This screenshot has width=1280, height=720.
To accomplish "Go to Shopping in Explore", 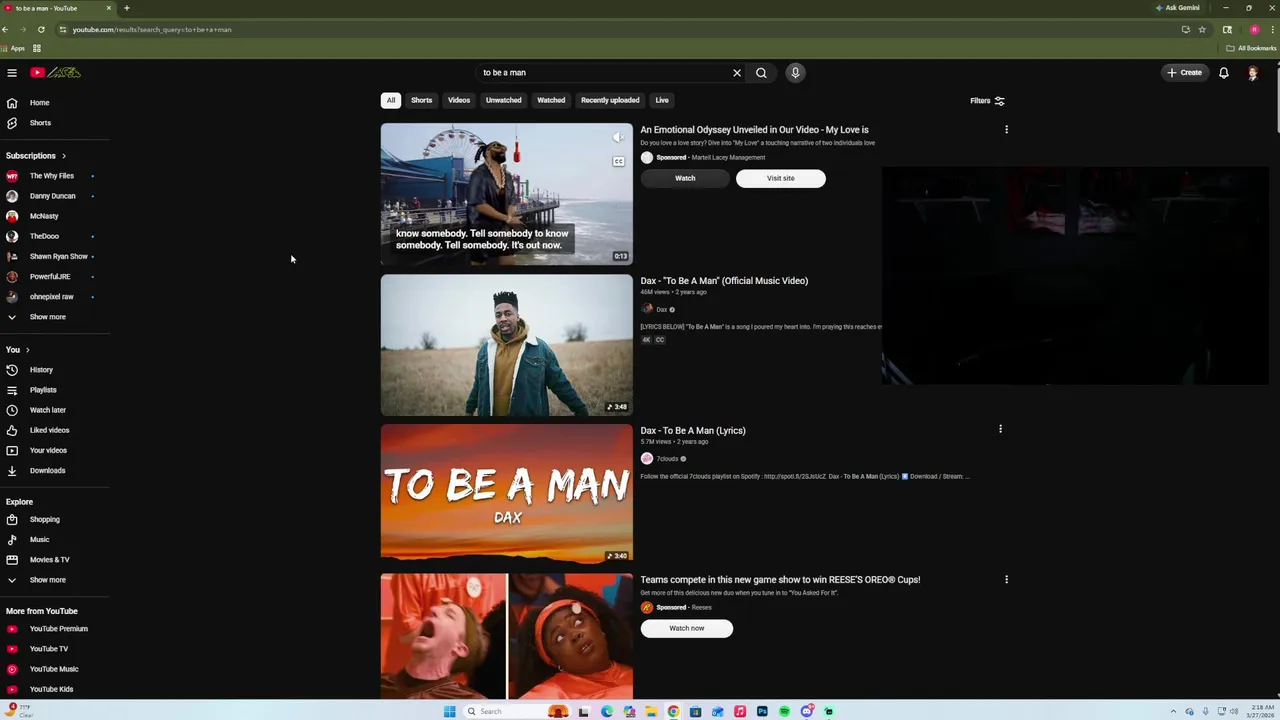I will [x=44, y=519].
